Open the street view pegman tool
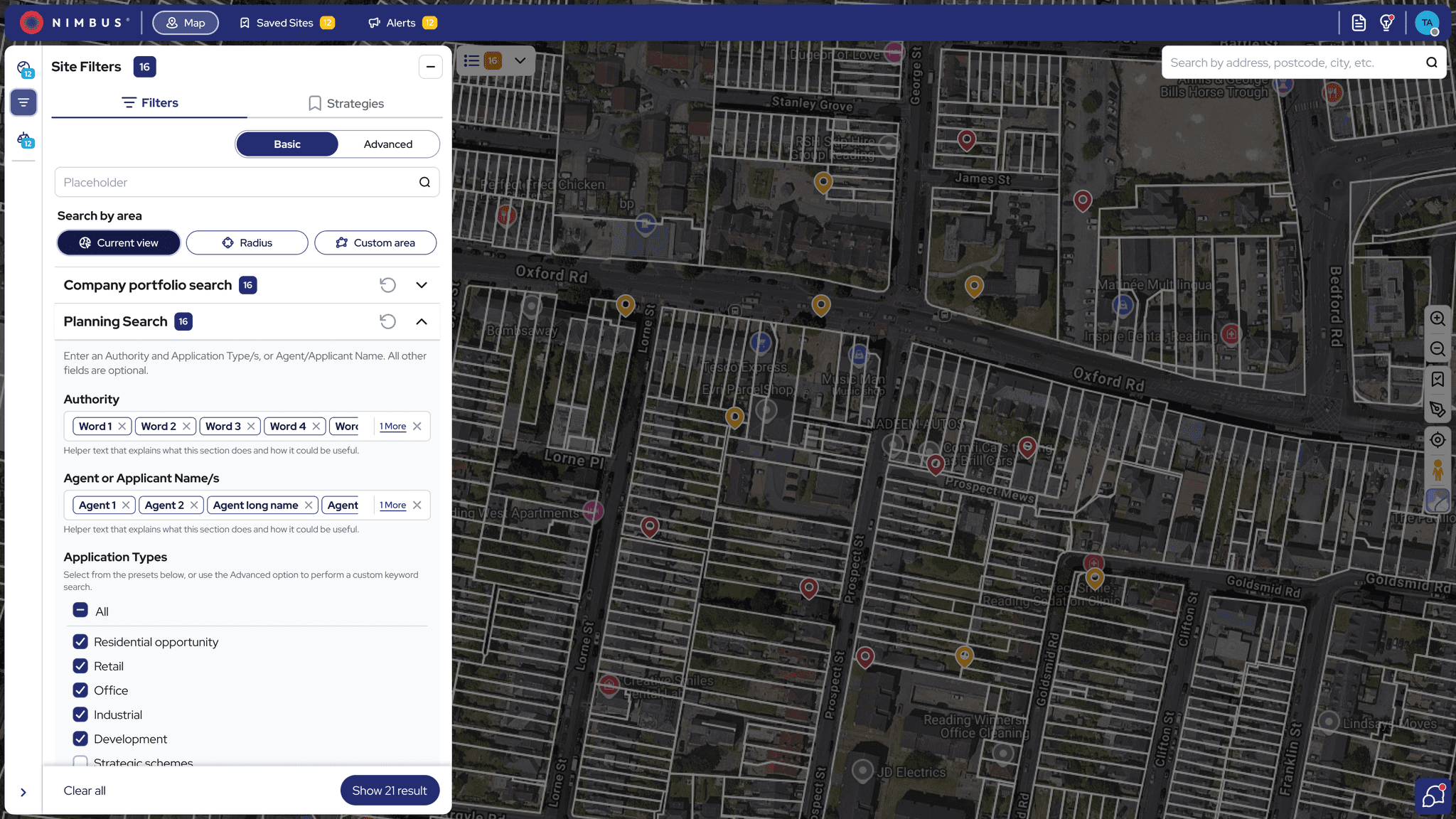 click(x=1438, y=470)
